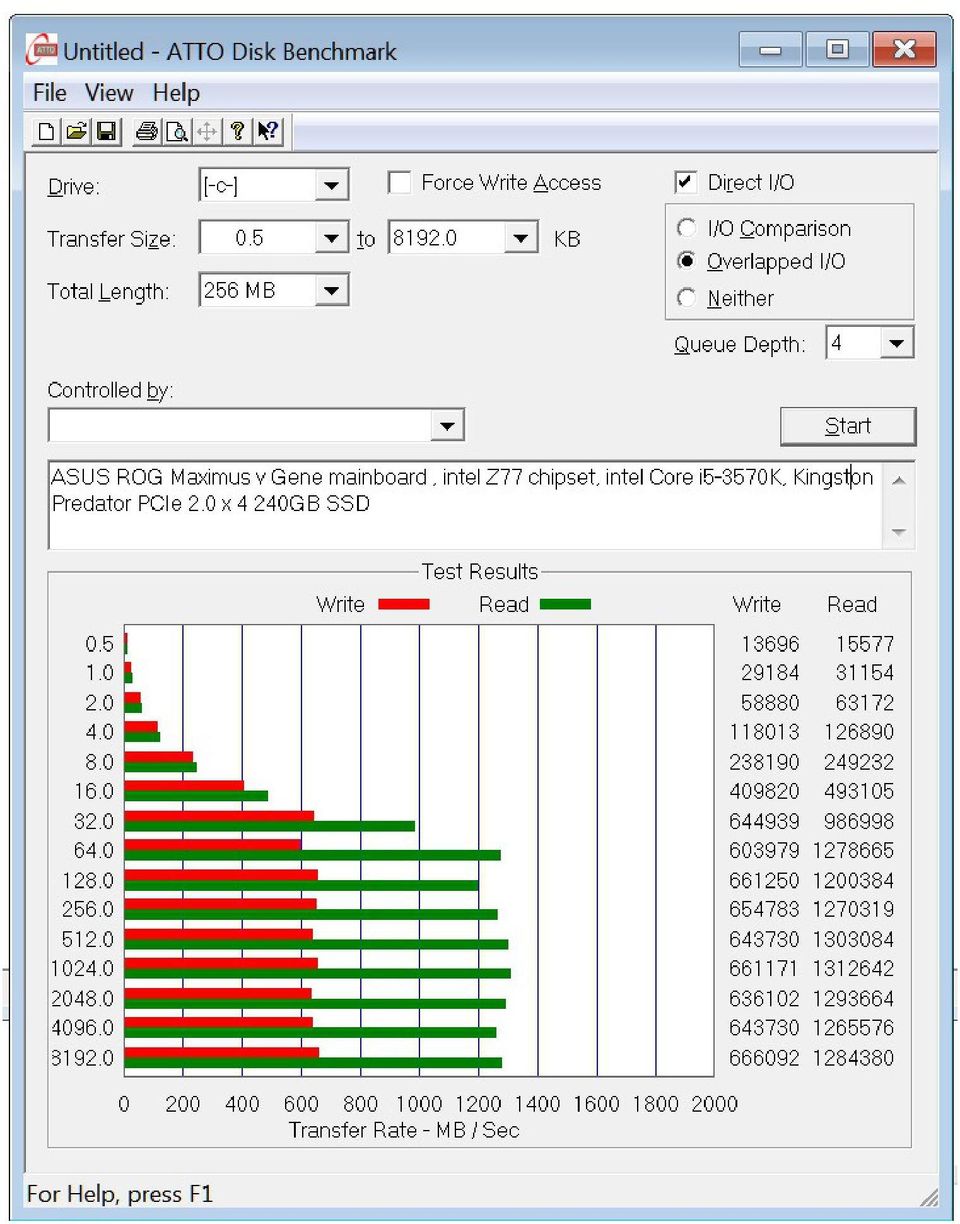The width and height of the screenshot is (960, 1224).
Task: Click inside the description text box
Action: click(466, 504)
